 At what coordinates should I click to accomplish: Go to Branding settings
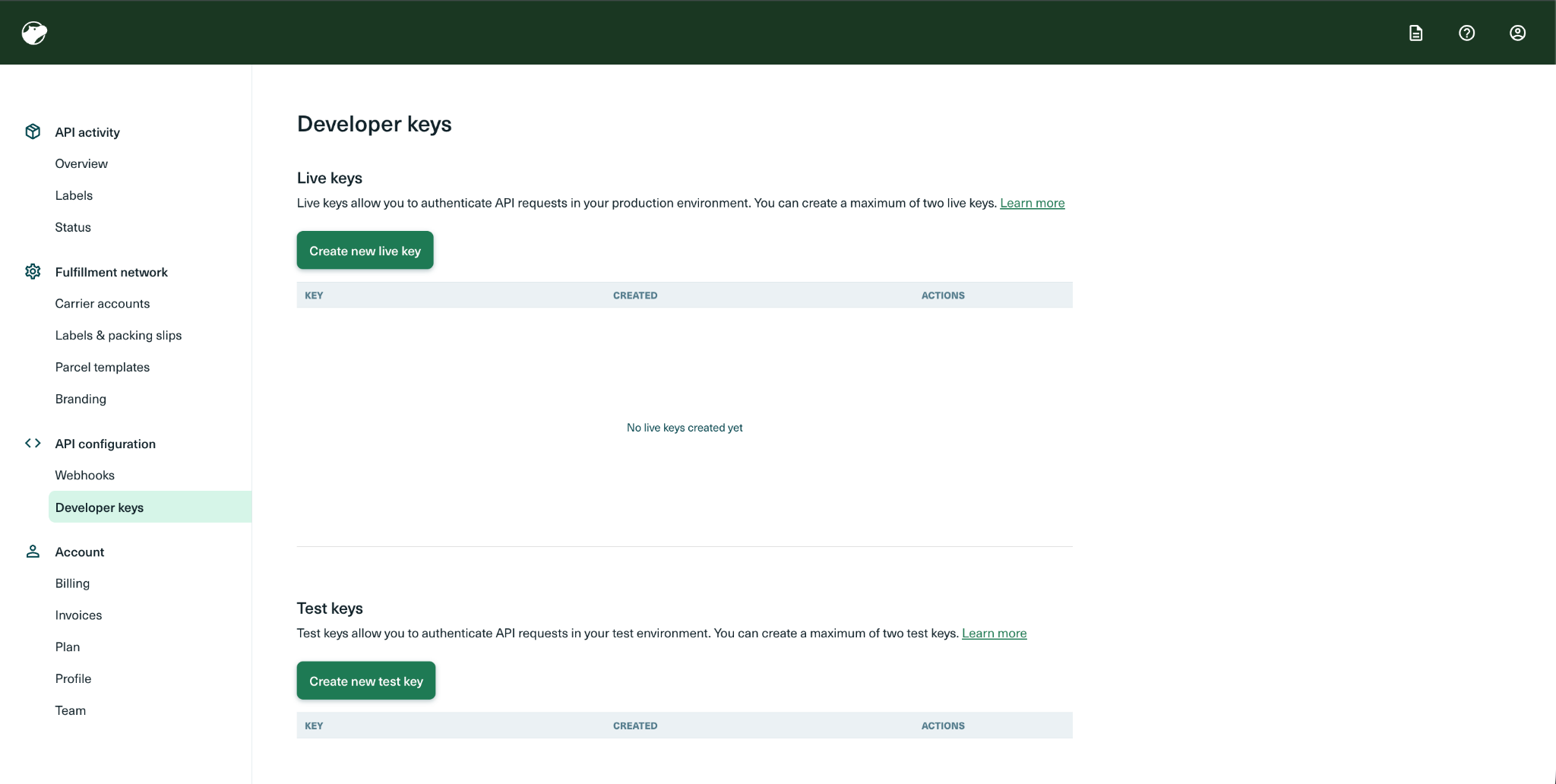click(x=81, y=399)
